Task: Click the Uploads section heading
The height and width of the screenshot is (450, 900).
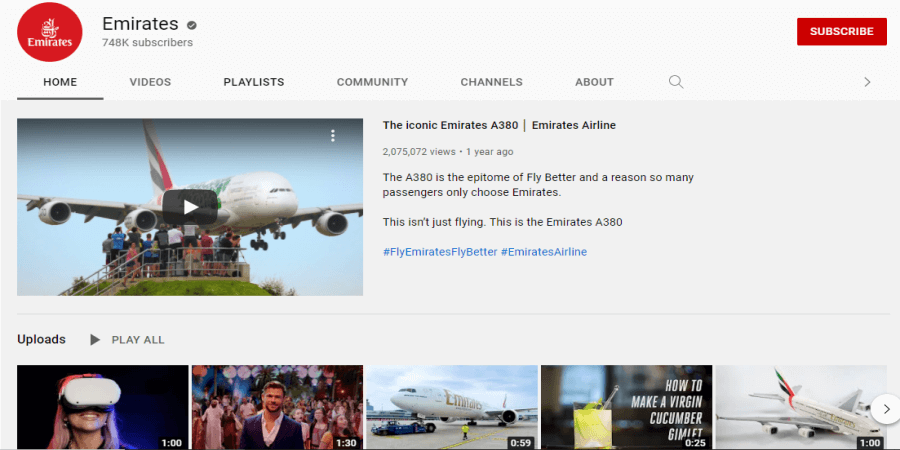Action: [x=41, y=339]
